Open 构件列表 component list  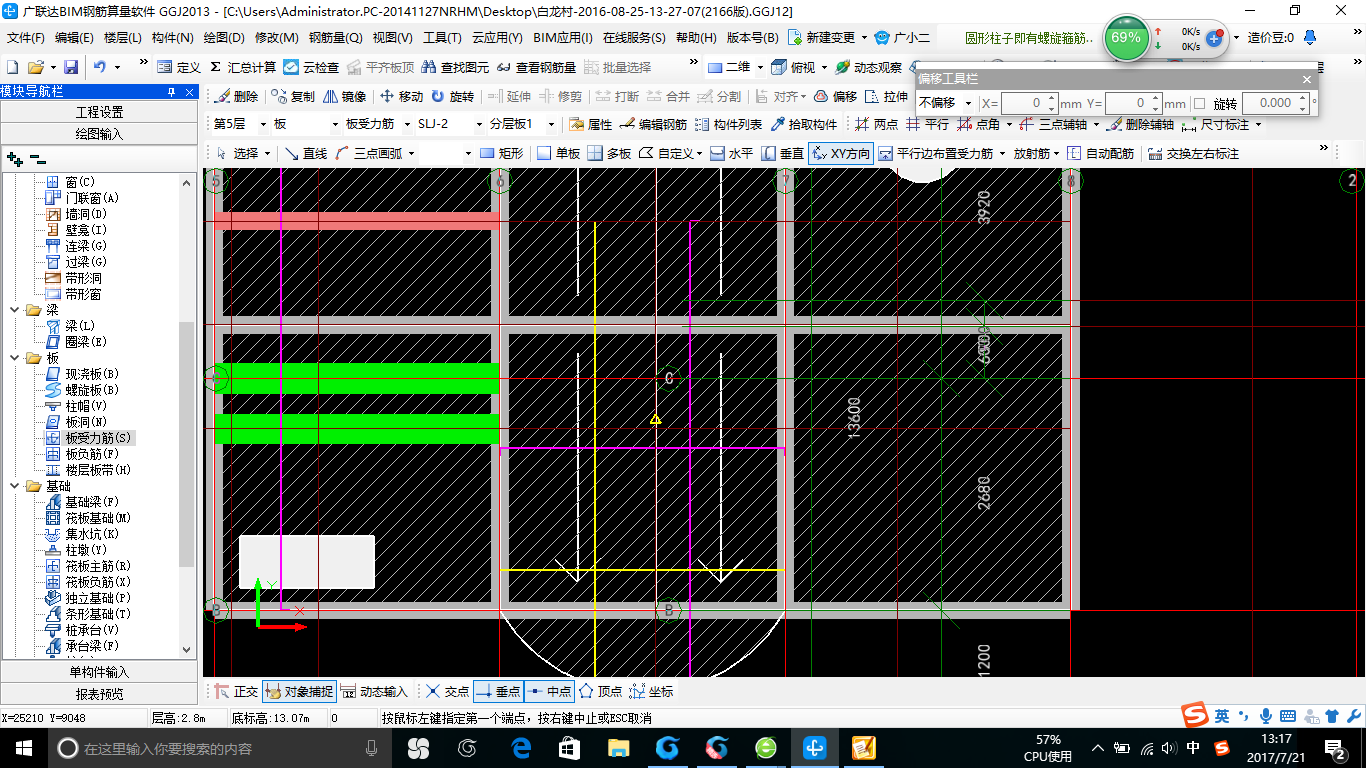[x=728, y=125]
